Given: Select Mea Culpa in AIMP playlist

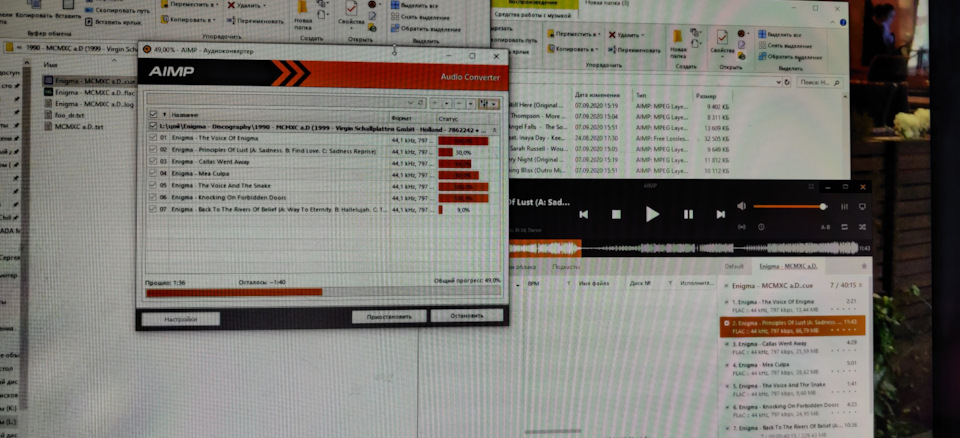Looking at the screenshot, I should point(793,368).
